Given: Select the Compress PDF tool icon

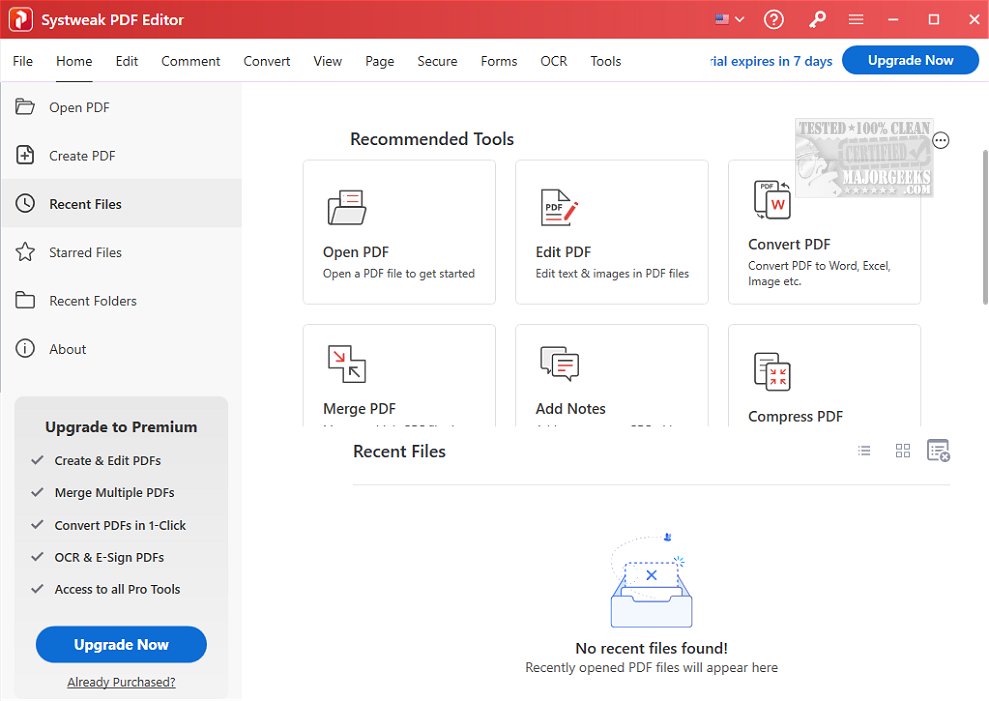Looking at the screenshot, I should click(x=771, y=370).
